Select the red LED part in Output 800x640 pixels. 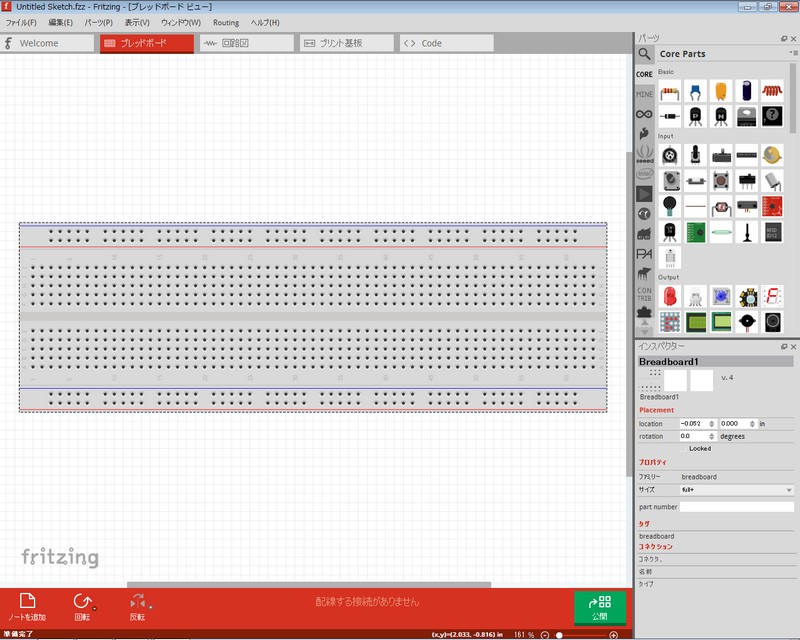coord(669,297)
